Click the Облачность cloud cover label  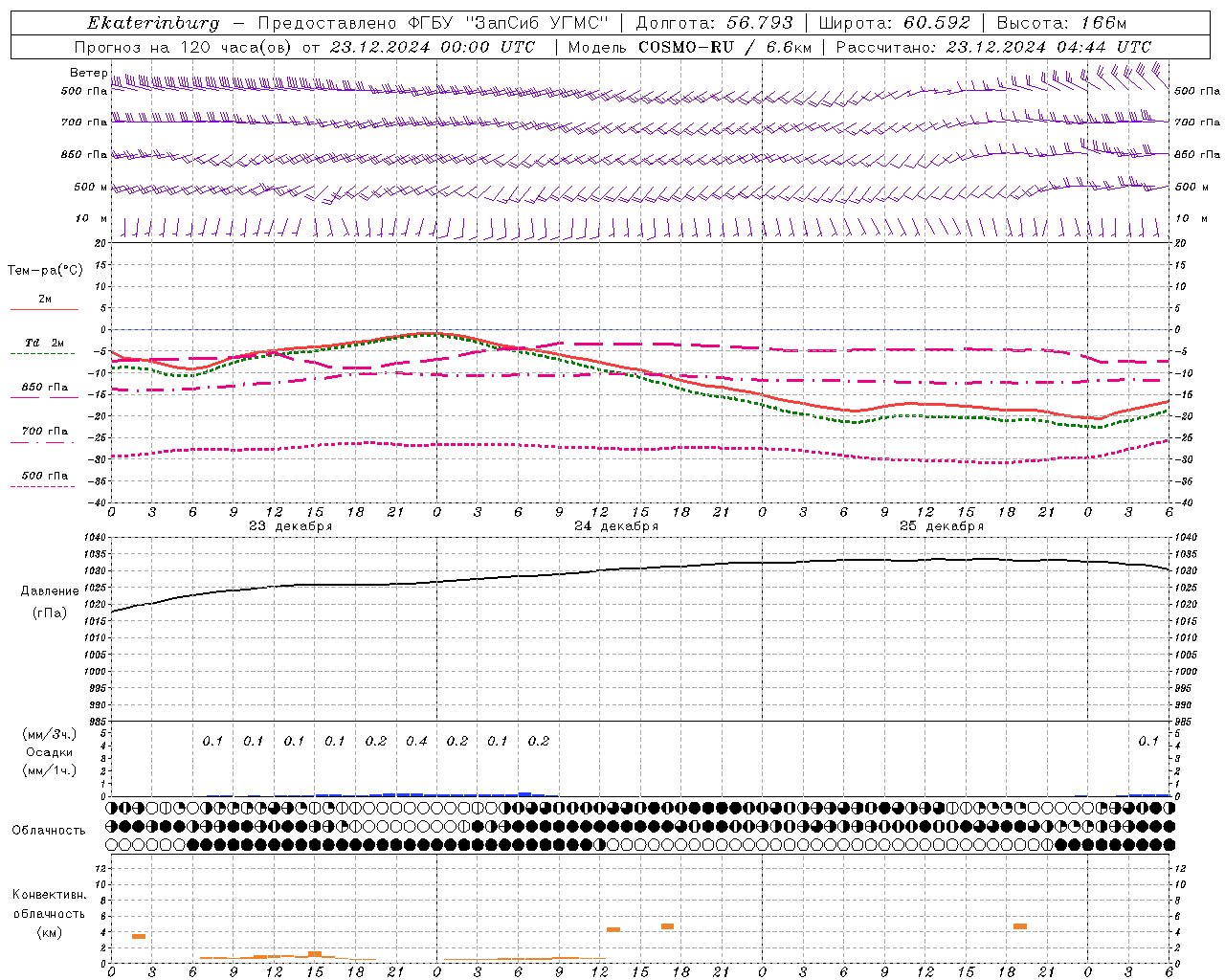pos(49,831)
